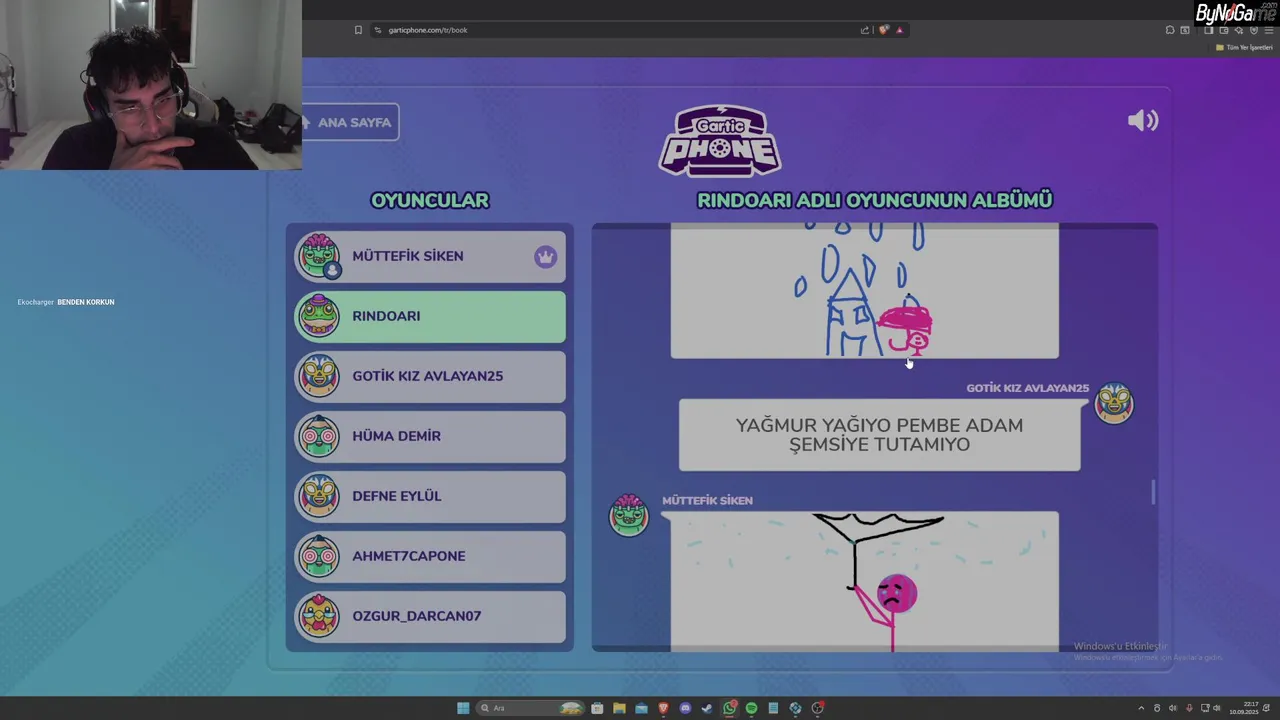Click the pink stickman umbrella drawing
Image resolution: width=1280 pixels, height=720 pixels.
click(864, 581)
